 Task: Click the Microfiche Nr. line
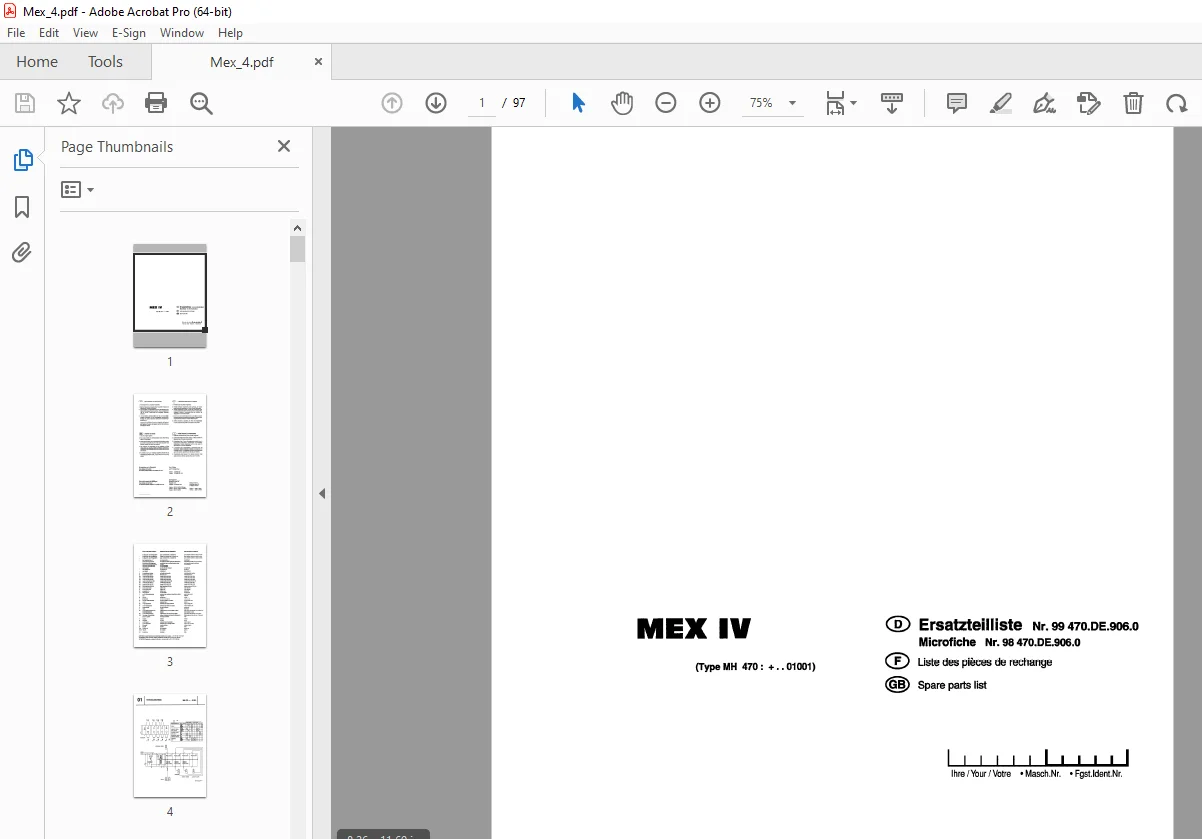999,643
